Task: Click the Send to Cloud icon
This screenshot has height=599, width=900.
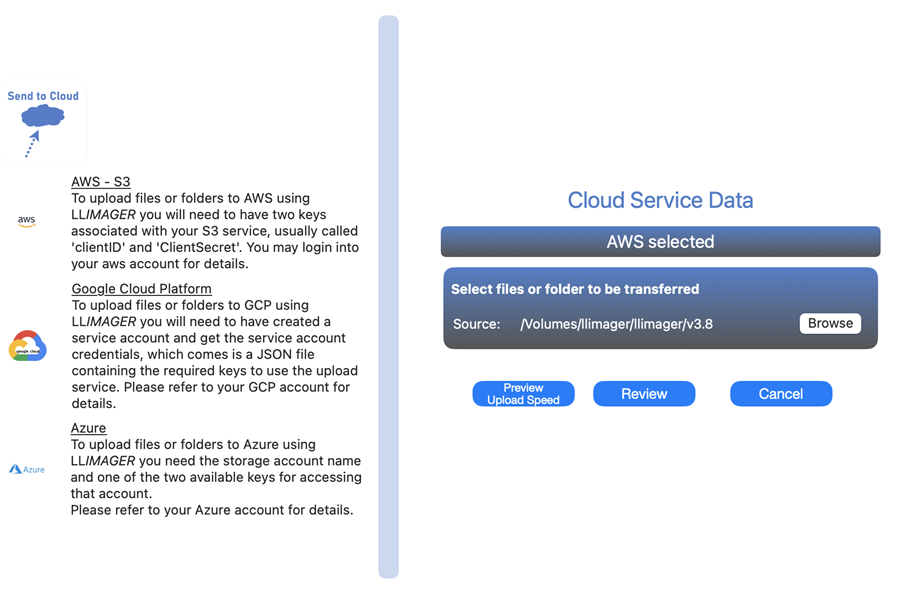Action: (42, 120)
